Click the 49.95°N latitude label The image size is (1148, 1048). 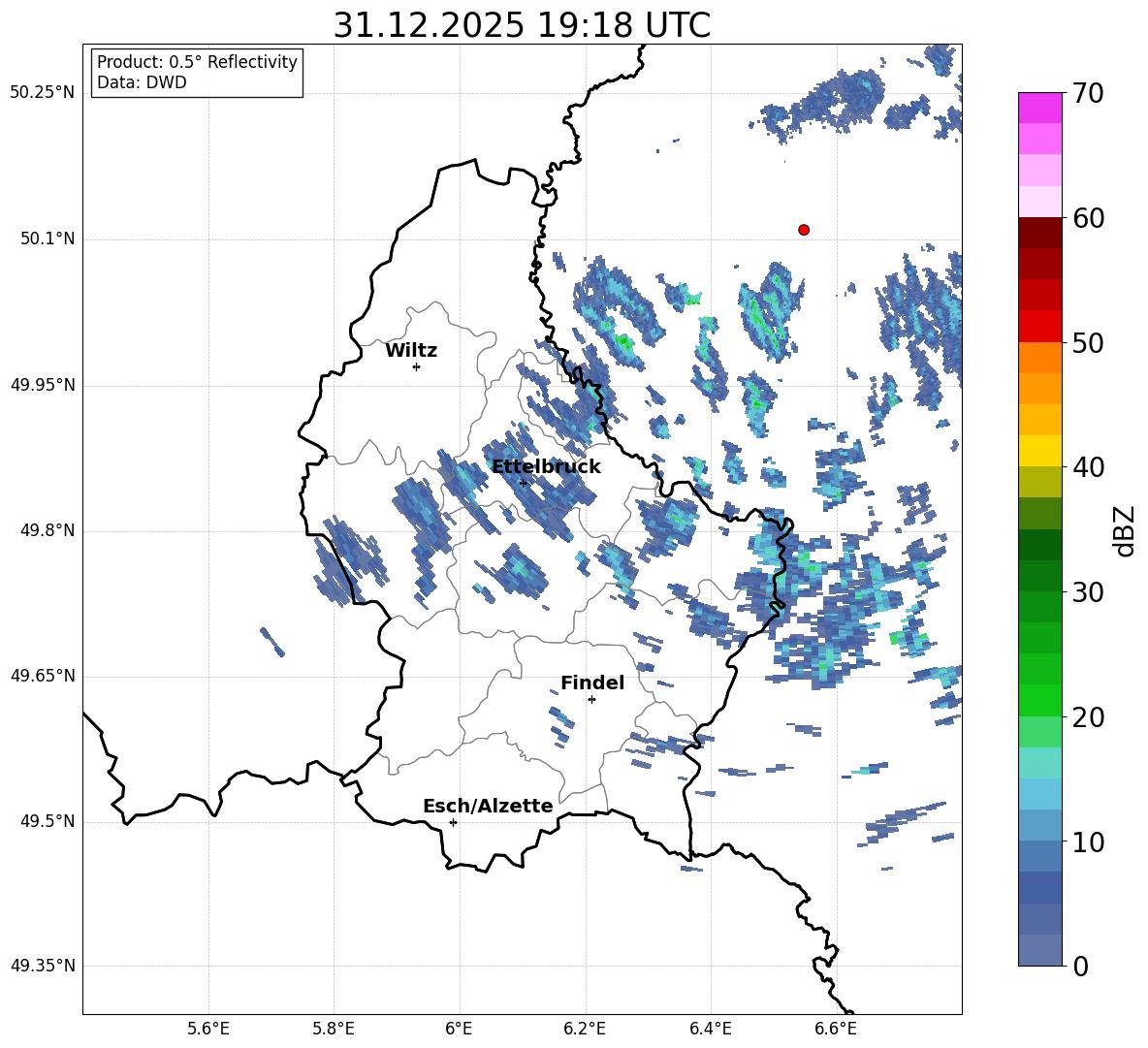pyautogui.click(x=43, y=385)
